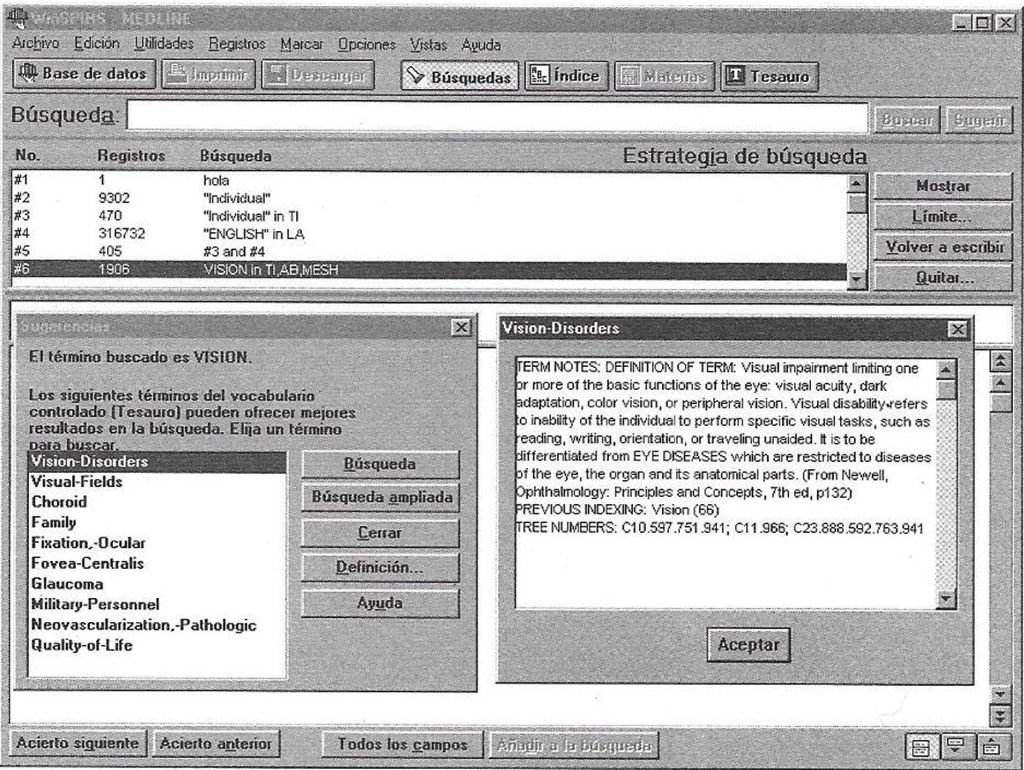Click the Acierto anterior button

pyautogui.click(x=216, y=743)
